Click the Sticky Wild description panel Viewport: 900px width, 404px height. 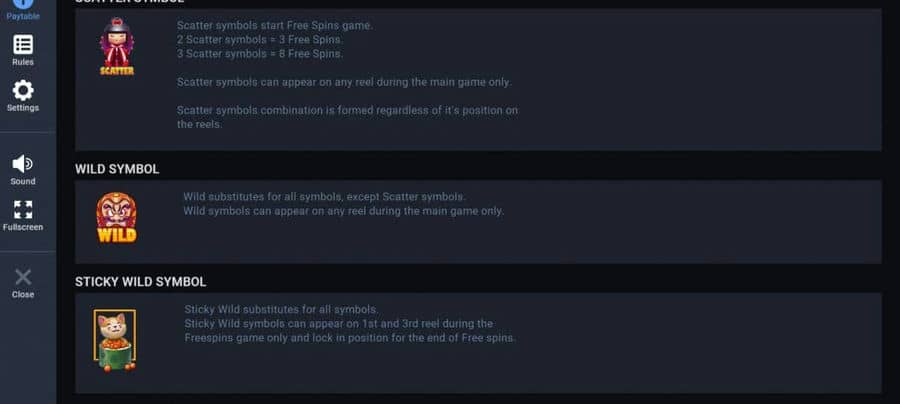click(x=478, y=343)
